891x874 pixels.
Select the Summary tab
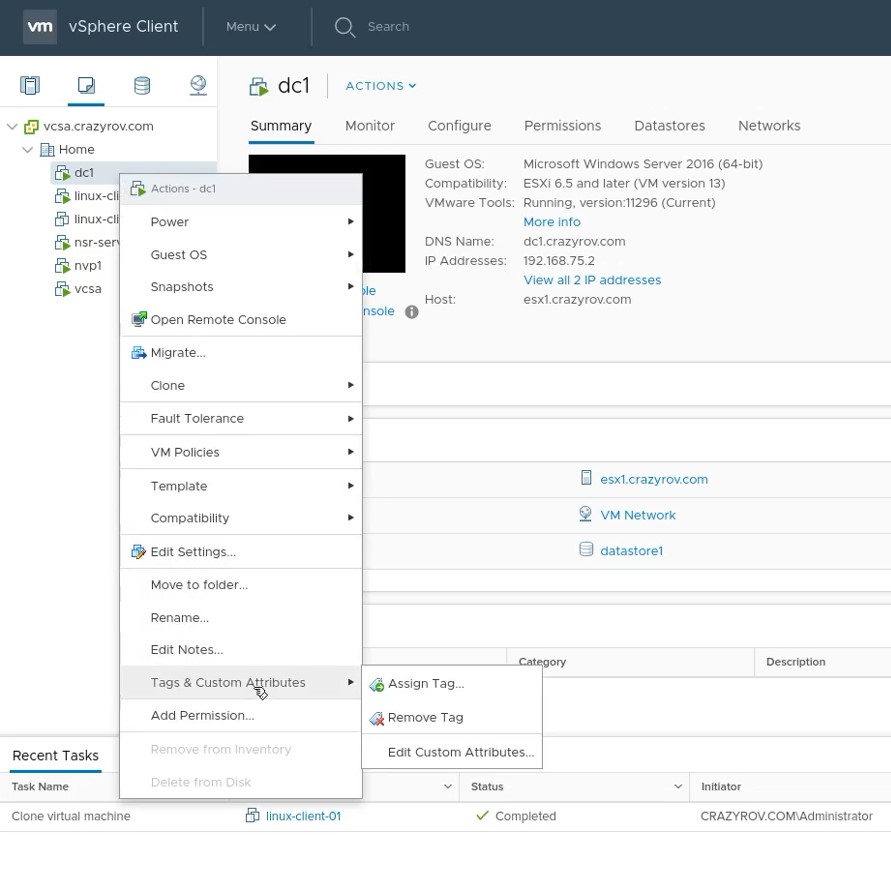tap(281, 126)
